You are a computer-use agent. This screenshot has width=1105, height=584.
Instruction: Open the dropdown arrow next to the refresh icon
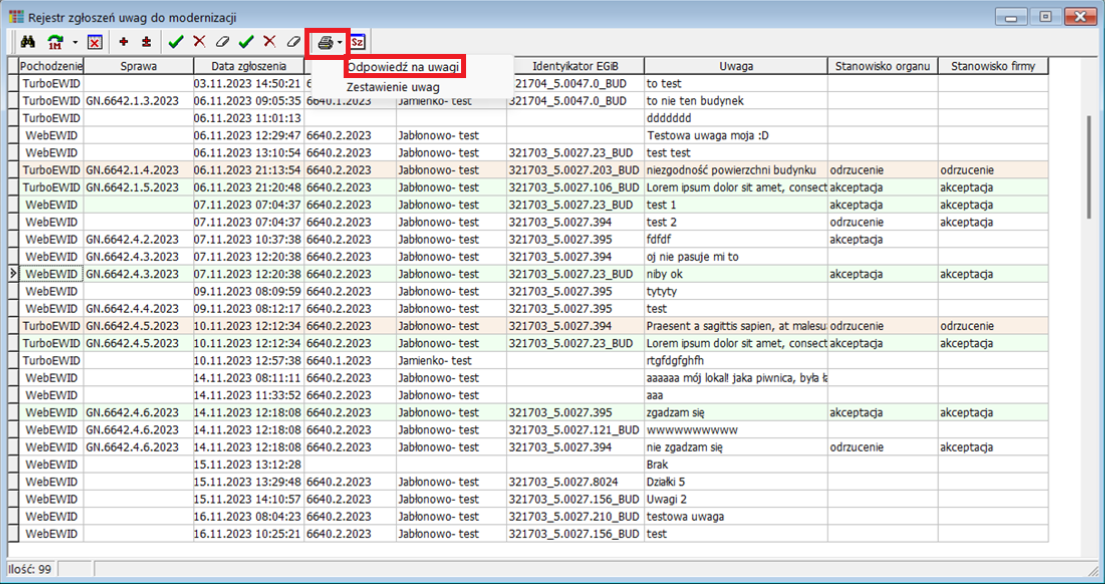[74, 43]
